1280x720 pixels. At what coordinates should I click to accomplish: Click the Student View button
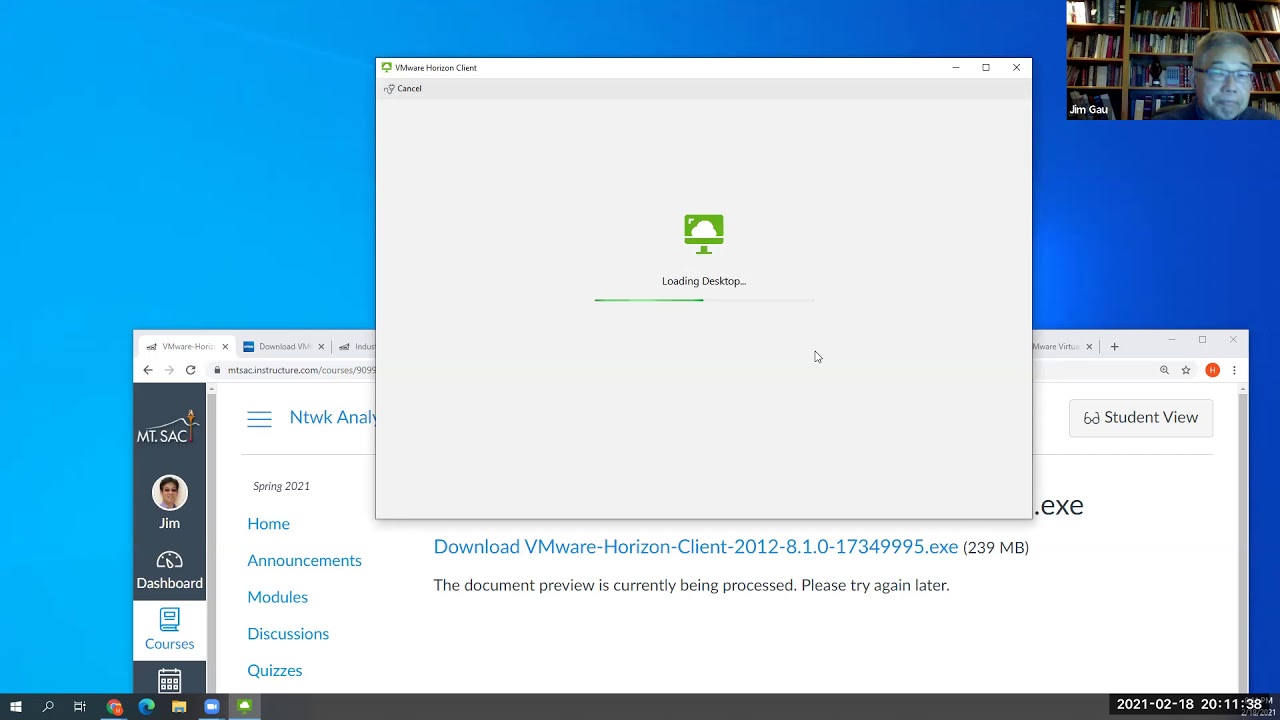tap(1141, 418)
